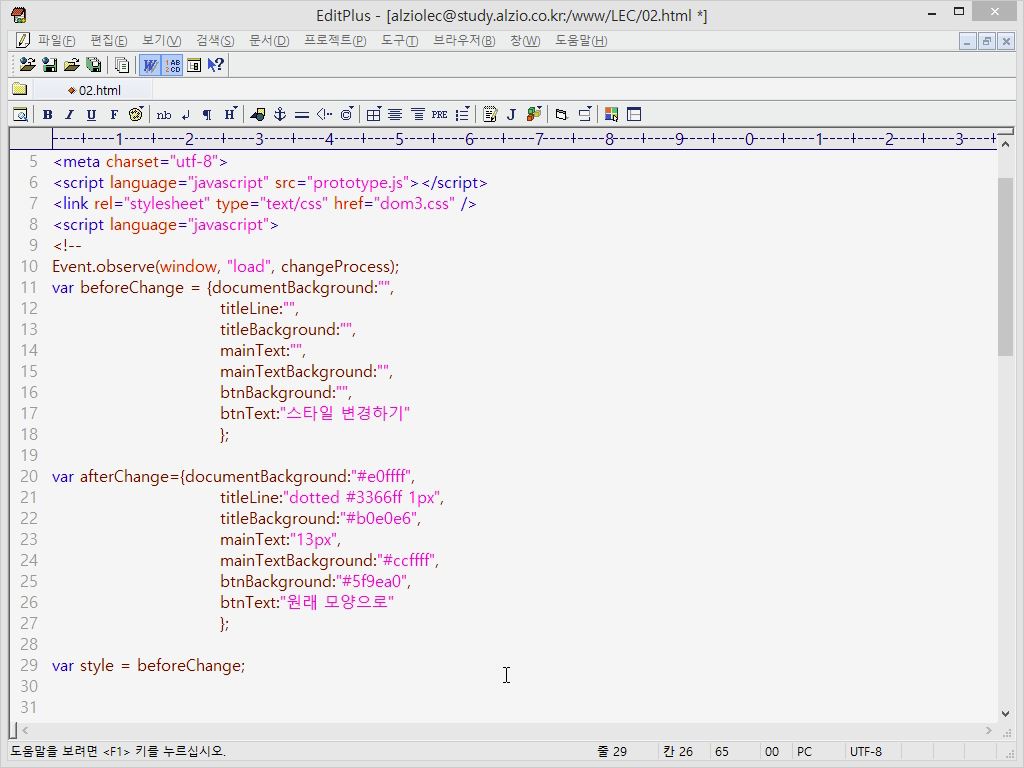Click the value "#5f9ea0" on line 25
The width and height of the screenshot is (1024, 768).
pyautogui.click(x=372, y=581)
